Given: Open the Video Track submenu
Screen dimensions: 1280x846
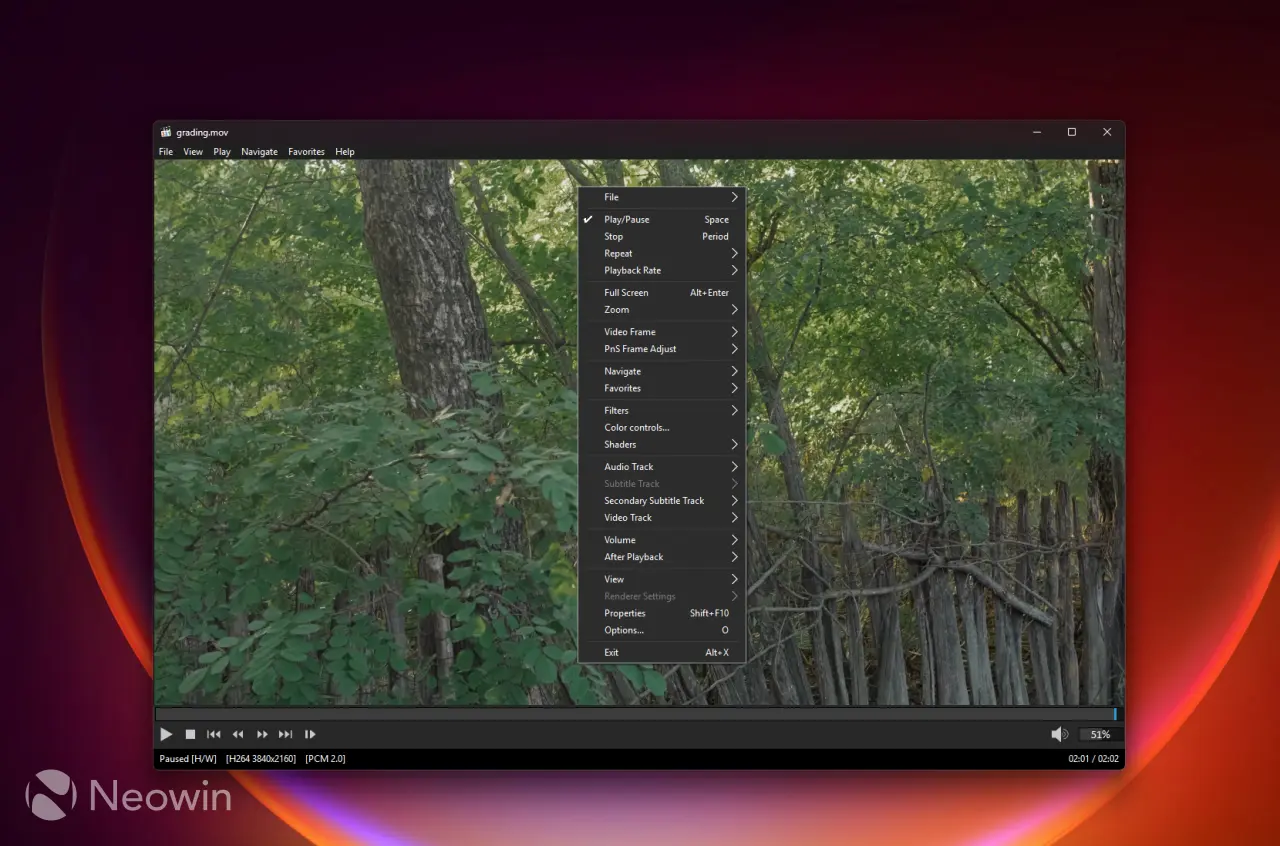Looking at the screenshot, I should coord(661,518).
